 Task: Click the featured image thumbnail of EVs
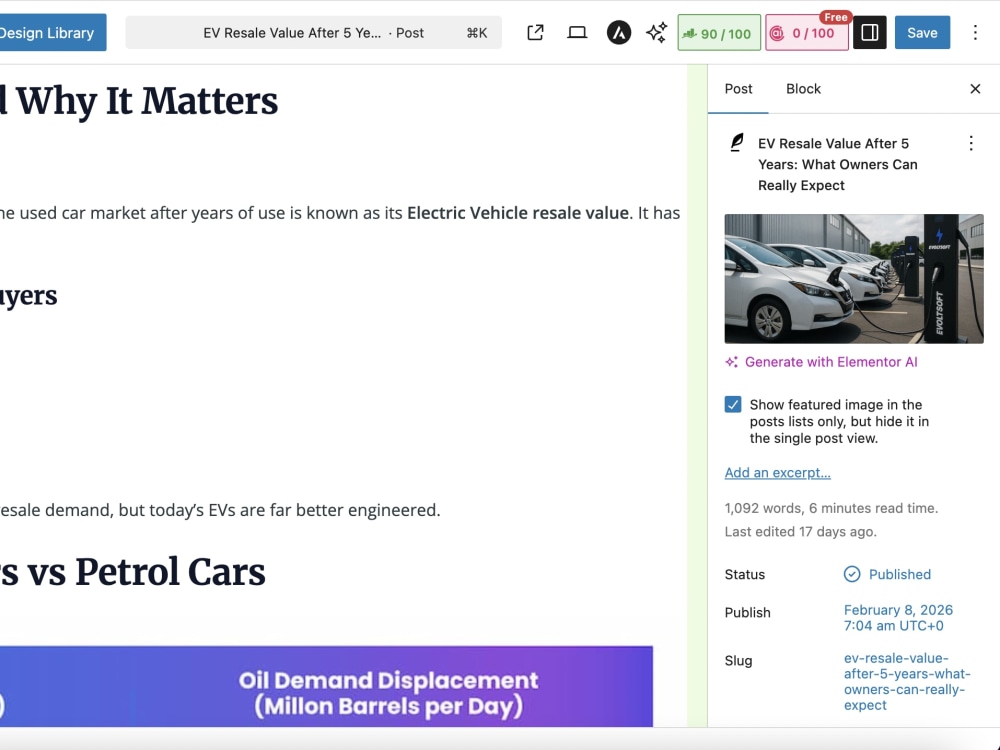coord(854,279)
